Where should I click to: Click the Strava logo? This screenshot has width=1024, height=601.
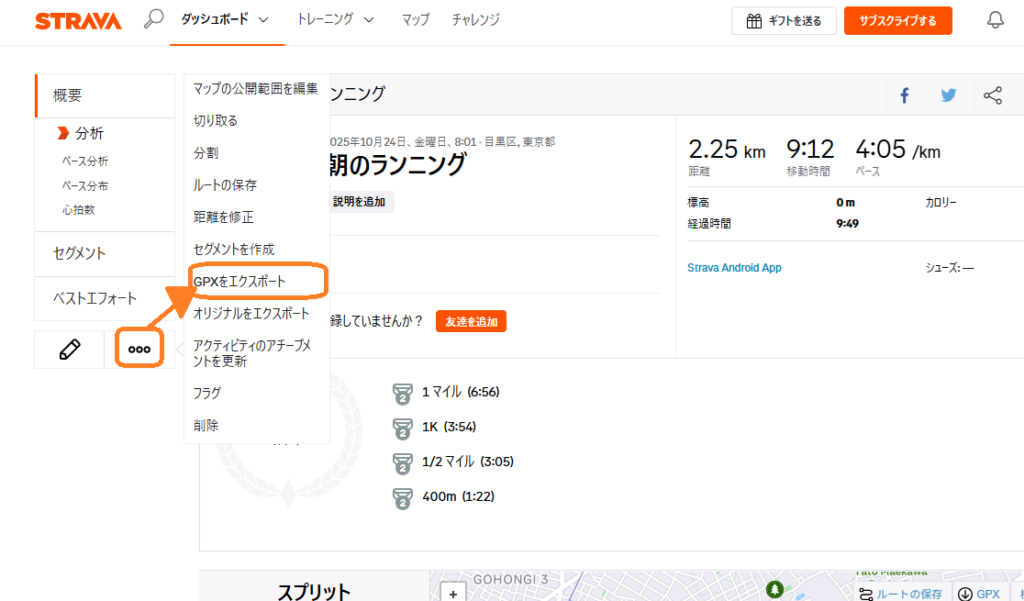pos(77,18)
